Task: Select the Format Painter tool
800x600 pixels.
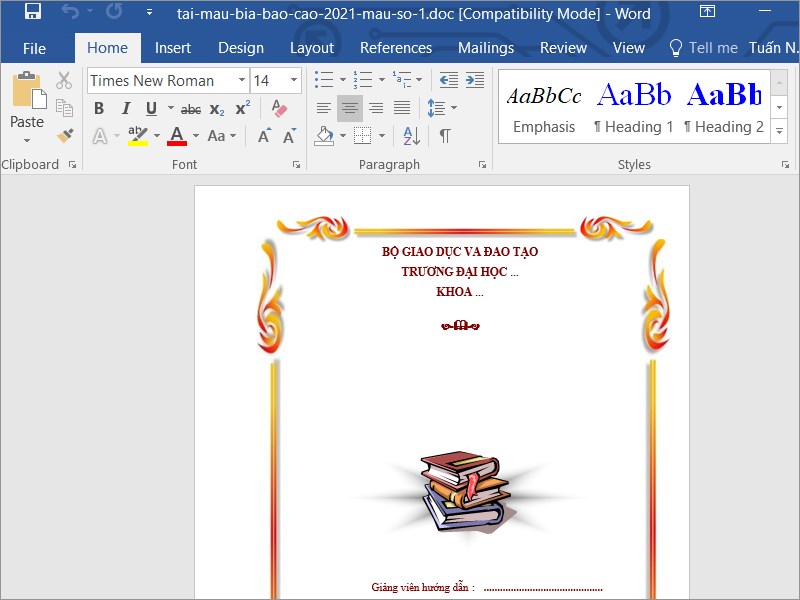Action: [63, 133]
